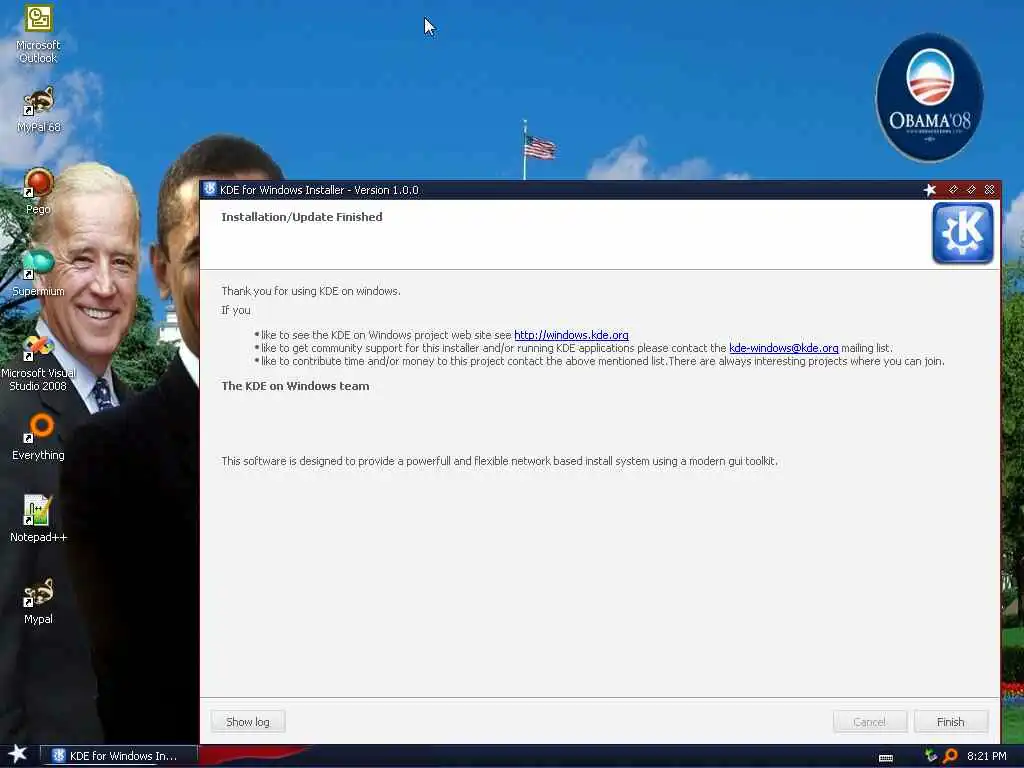Open the star Start button on taskbar
The image size is (1024, 768).
17,754
